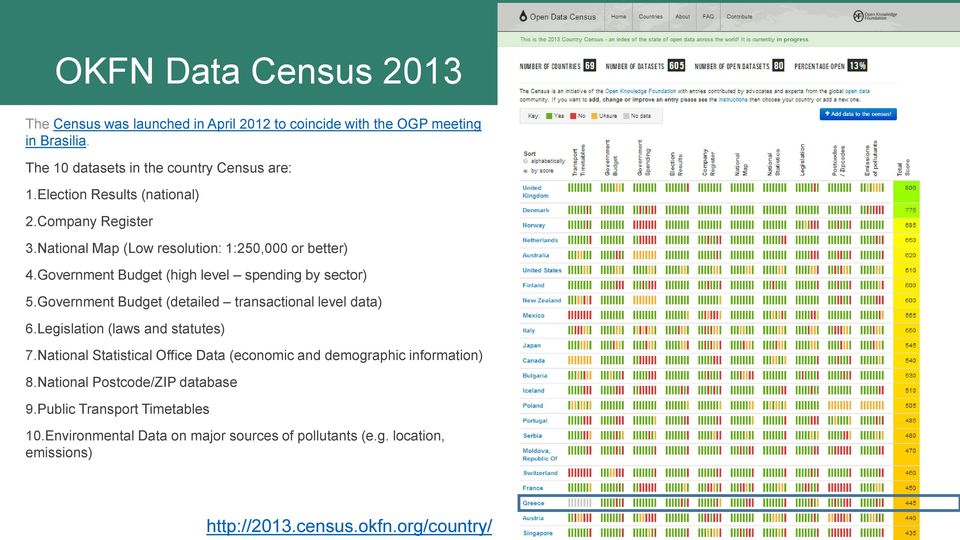This screenshot has height=540, width=960.
Task: Open the Countries nav item
Action: pos(650,17)
